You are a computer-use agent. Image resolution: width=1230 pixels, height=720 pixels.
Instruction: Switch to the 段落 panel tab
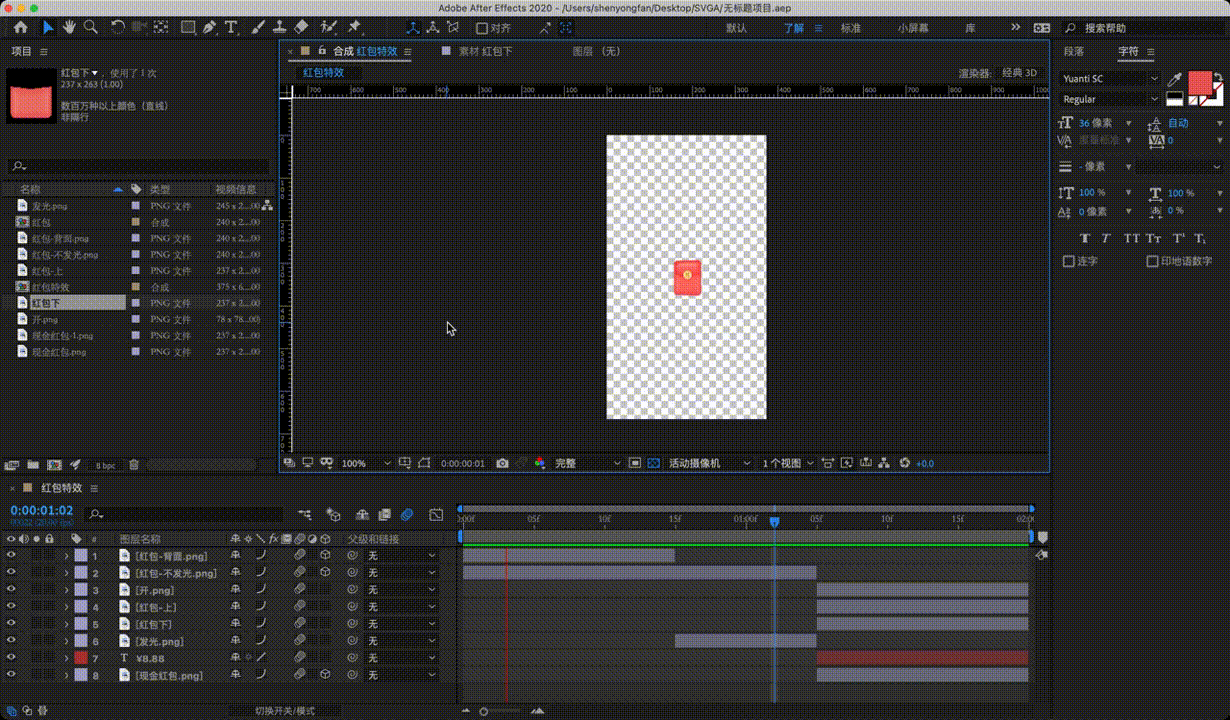pos(1073,52)
